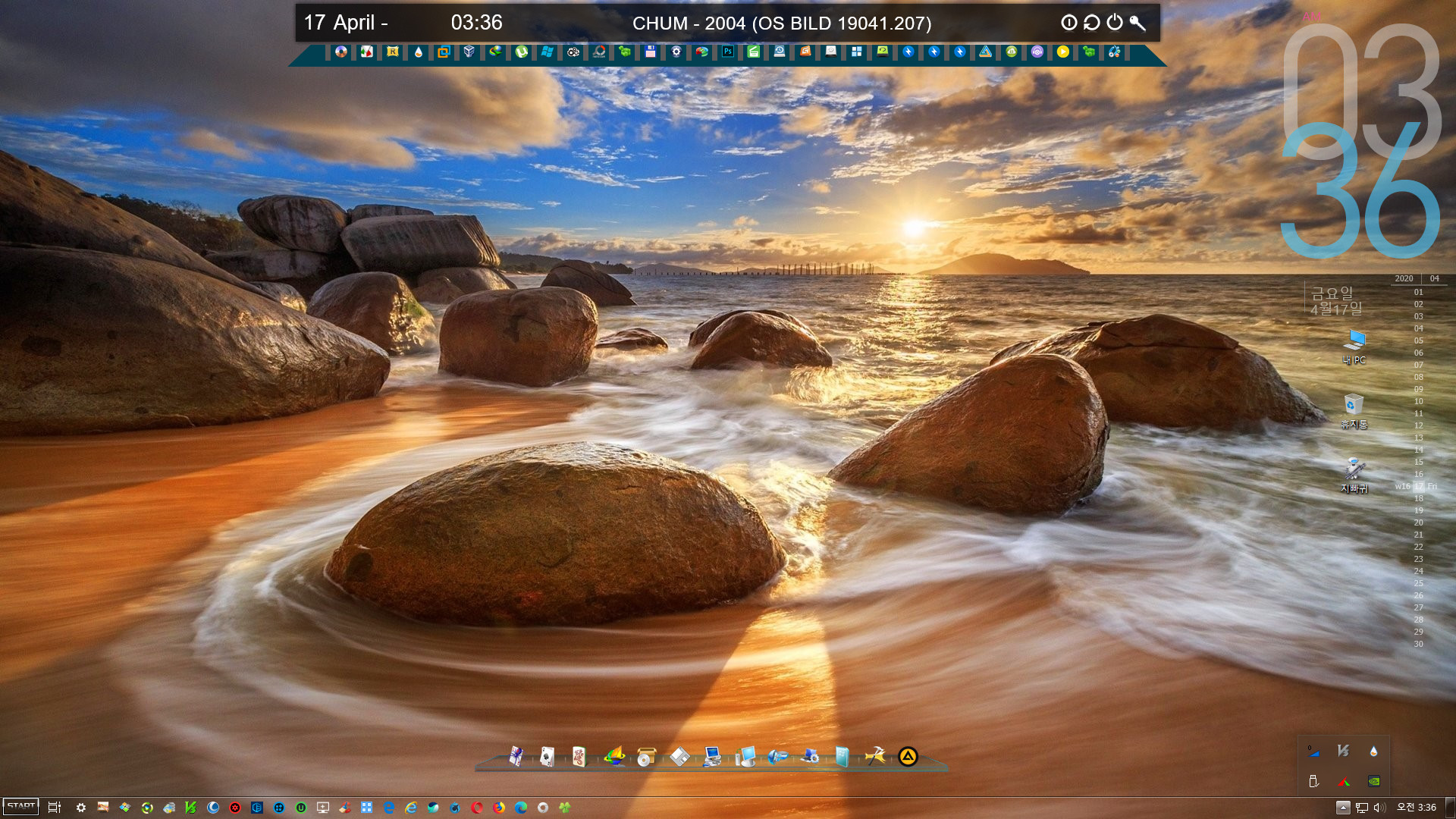Click the KMPlayer K icon in tray popup
Screen dimensions: 1456x819
[x=1343, y=751]
